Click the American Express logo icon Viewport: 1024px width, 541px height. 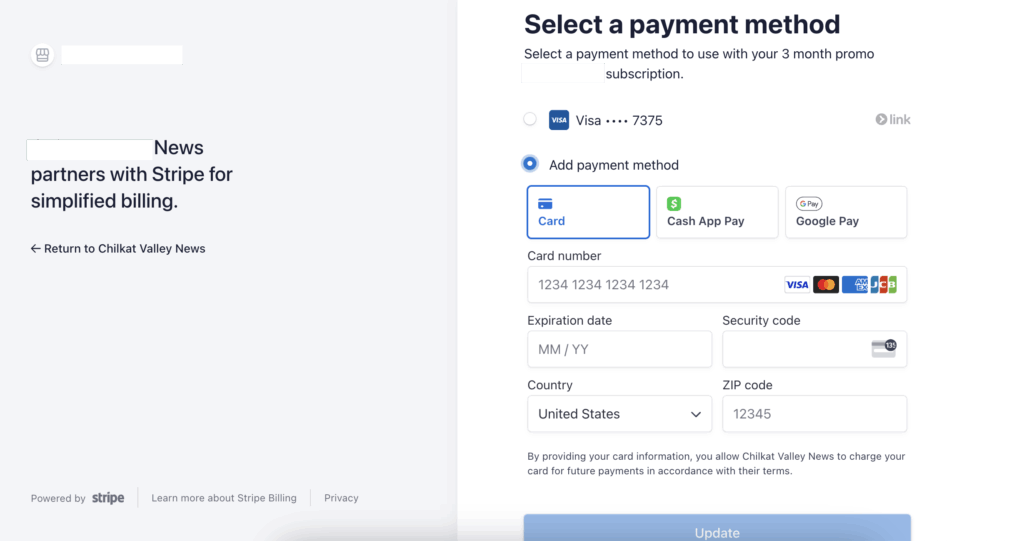854,285
